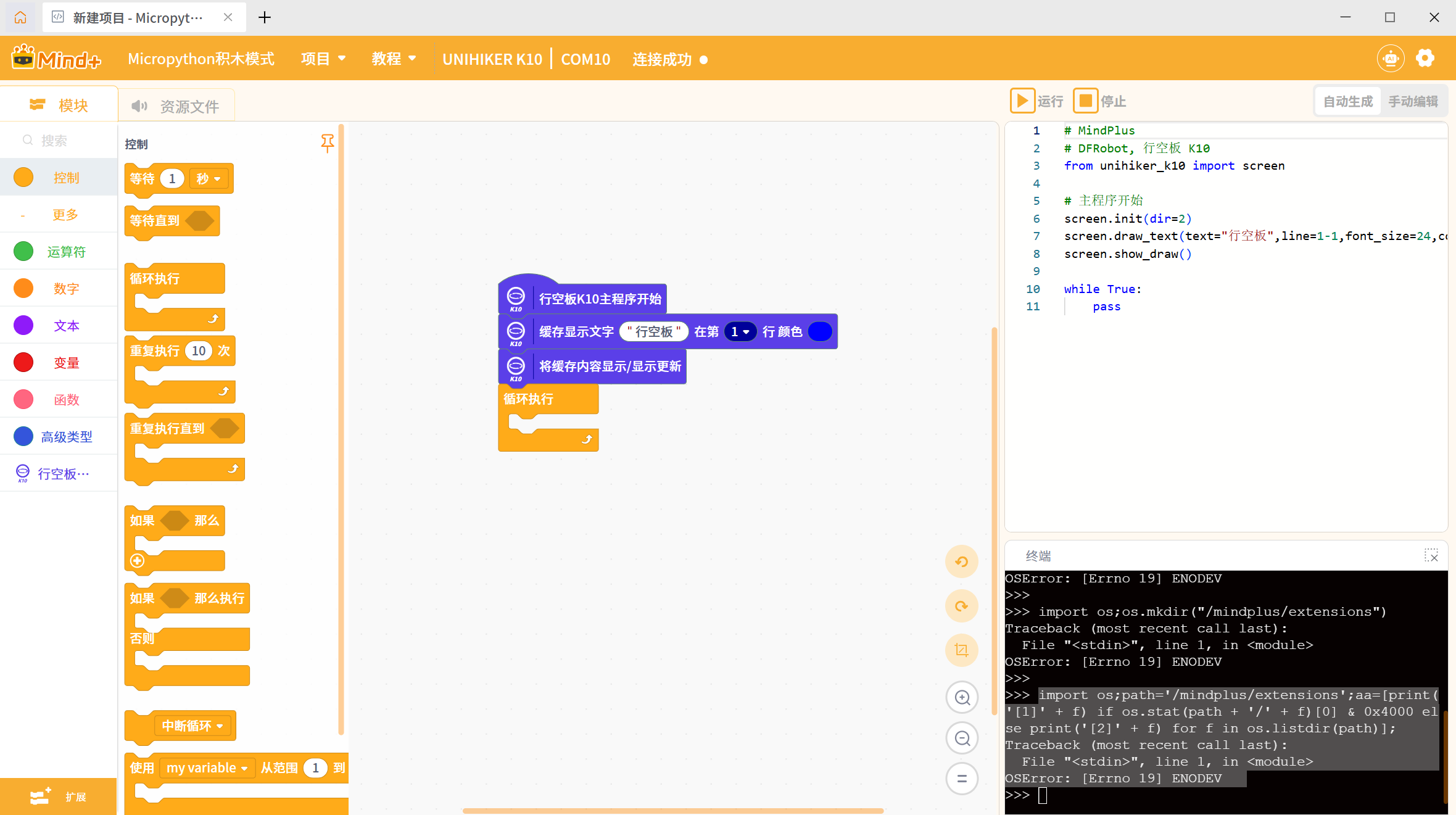The image size is (1456, 815).
Task: Switch to 手动编辑 code mode
Action: point(1414,101)
